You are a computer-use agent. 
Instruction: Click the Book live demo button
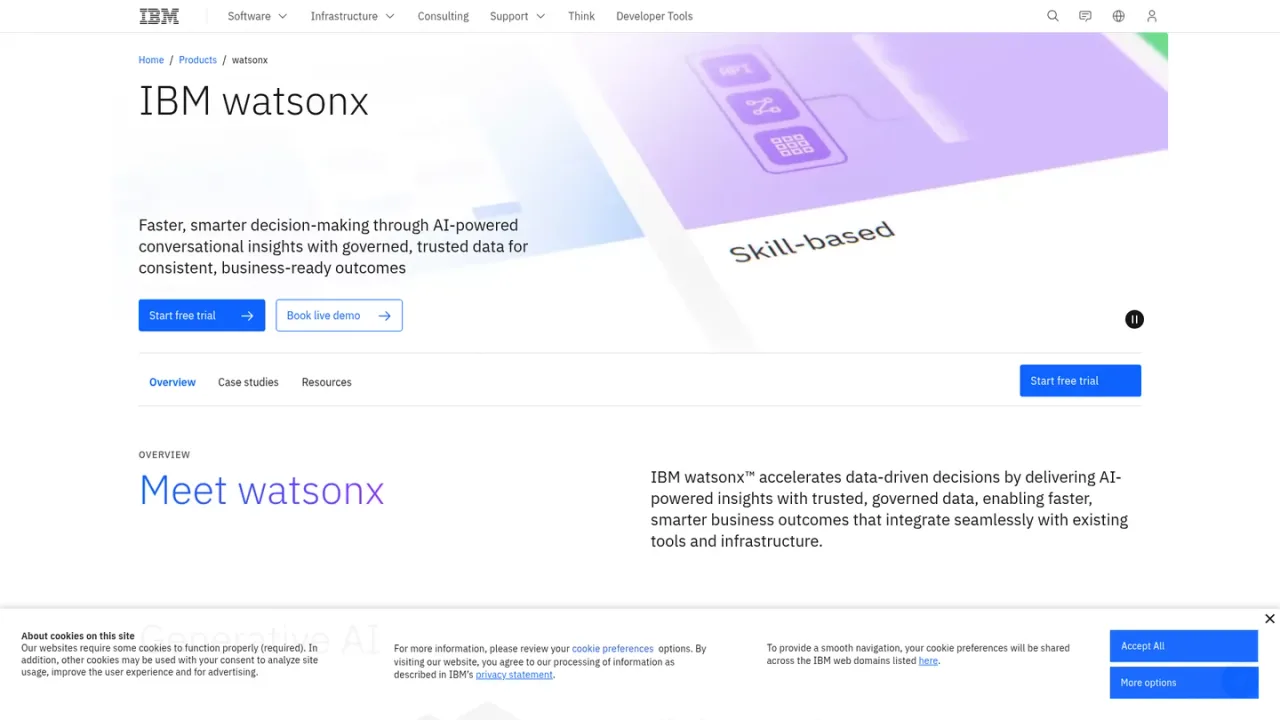(x=339, y=315)
